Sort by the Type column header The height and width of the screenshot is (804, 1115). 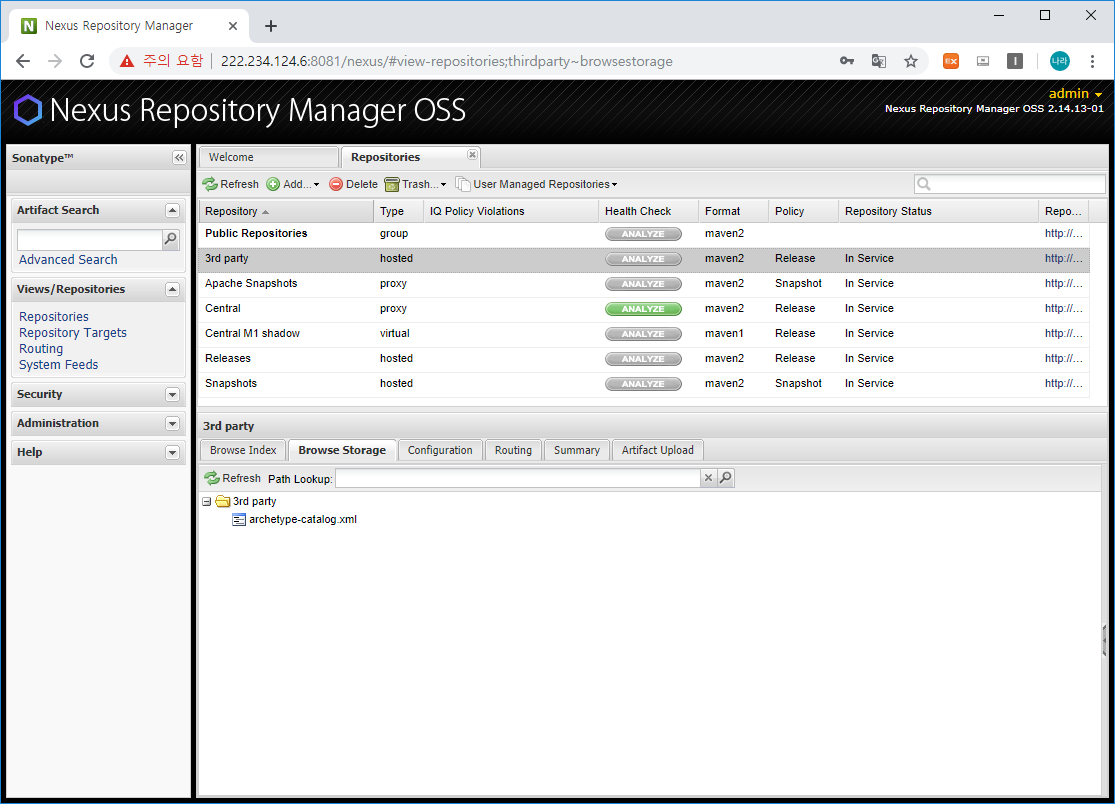click(398, 211)
